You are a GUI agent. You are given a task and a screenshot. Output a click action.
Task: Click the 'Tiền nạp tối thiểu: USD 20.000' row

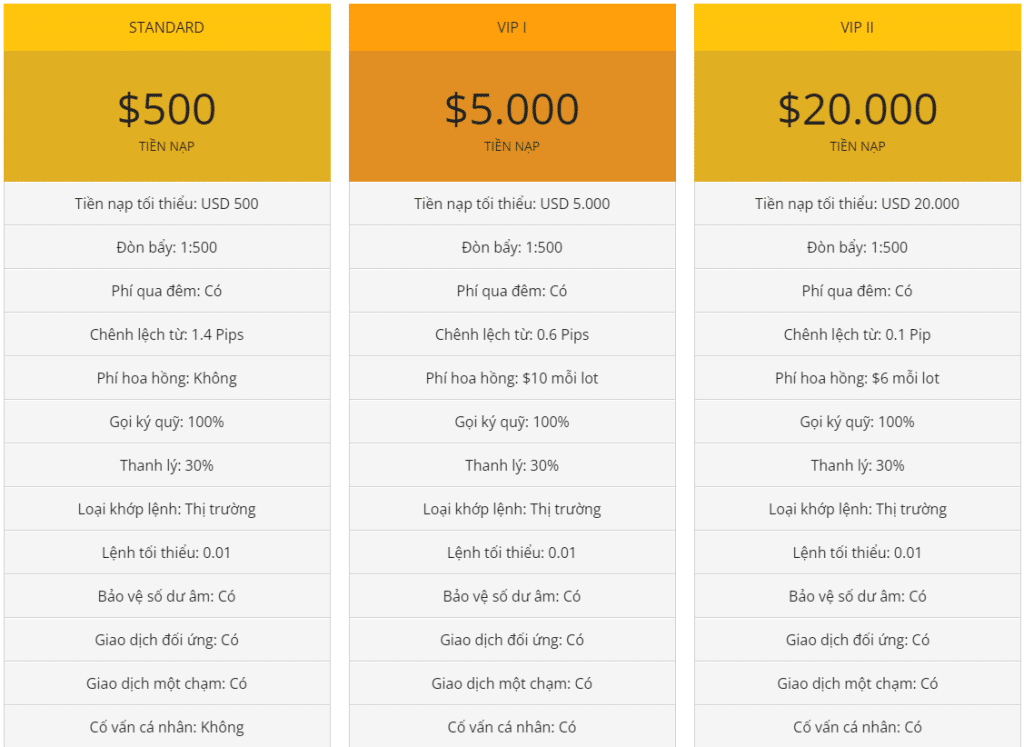pos(857,204)
